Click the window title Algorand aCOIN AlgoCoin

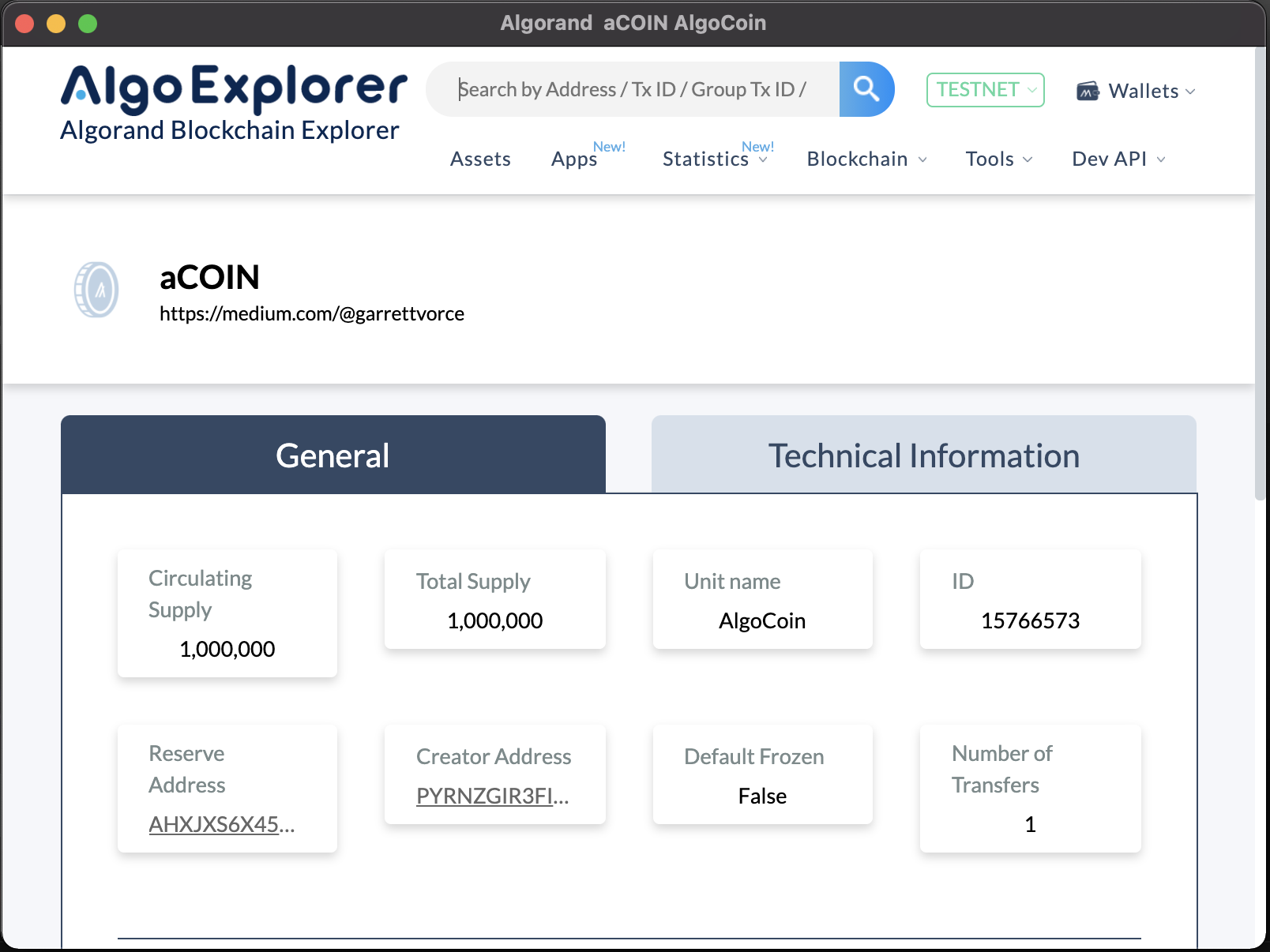pyautogui.click(x=633, y=23)
